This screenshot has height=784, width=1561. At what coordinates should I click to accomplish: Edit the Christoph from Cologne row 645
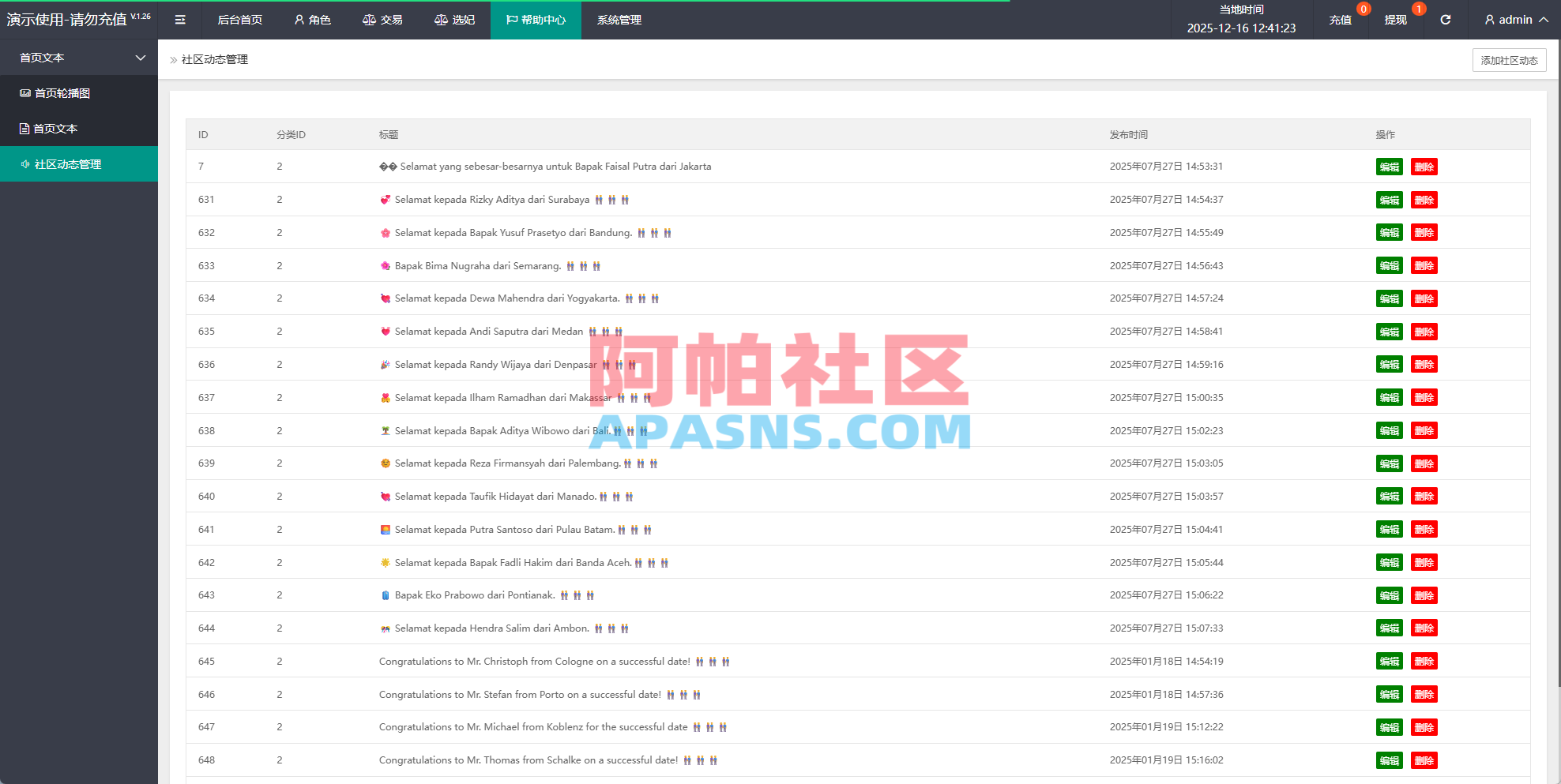pyautogui.click(x=1390, y=662)
